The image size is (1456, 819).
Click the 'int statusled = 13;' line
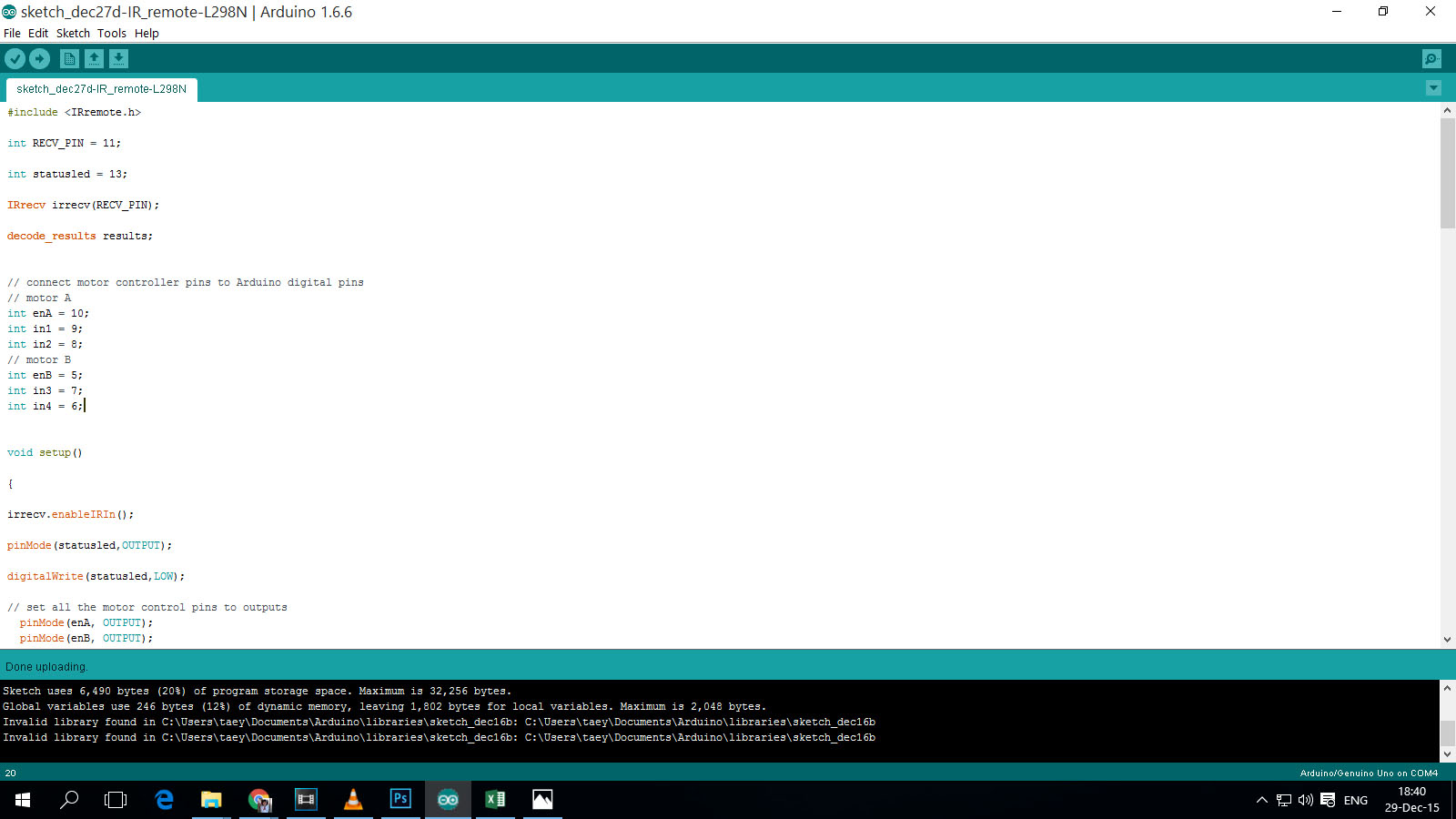(67, 175)
